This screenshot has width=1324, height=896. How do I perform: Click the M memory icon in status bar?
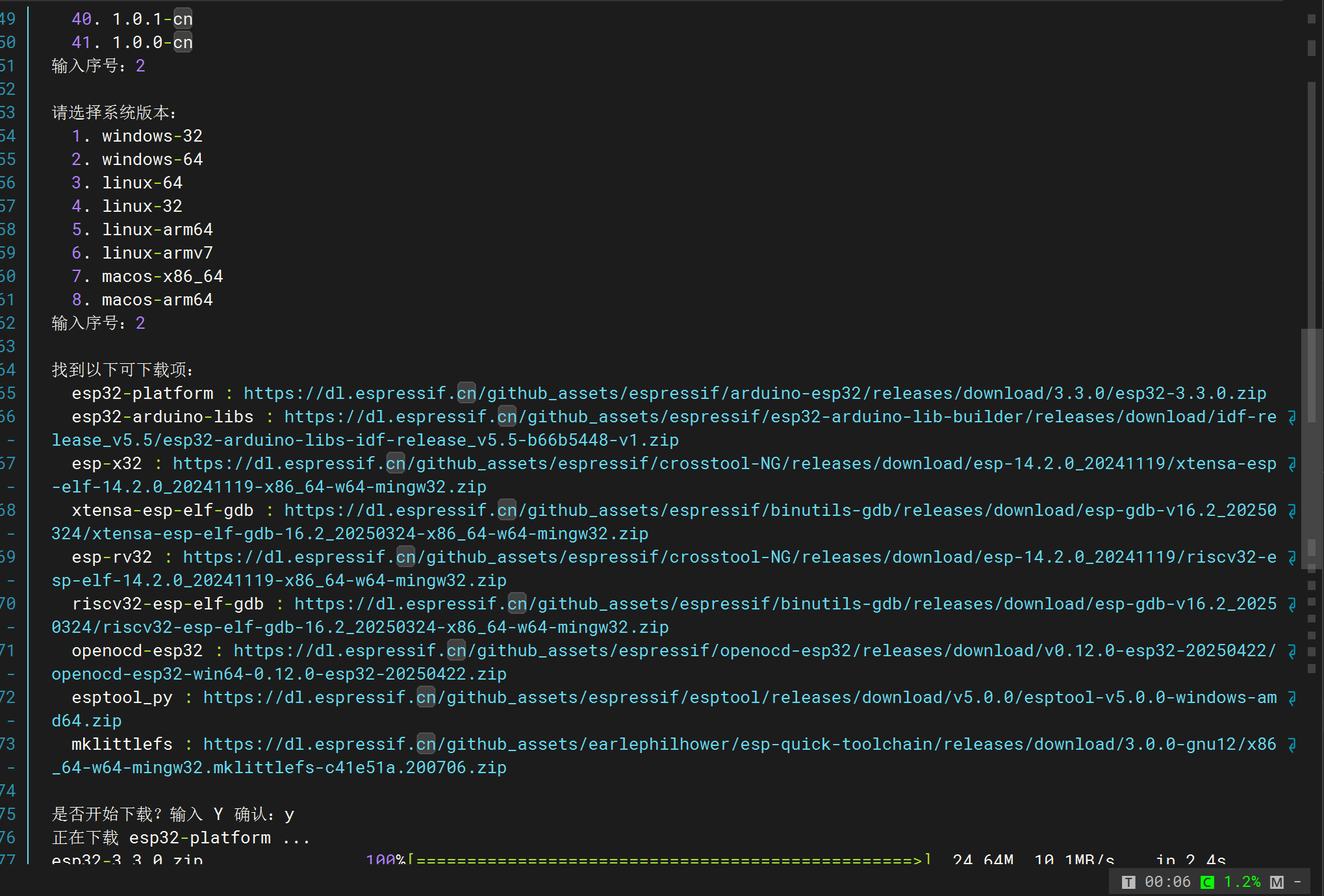pos(1277,882)
